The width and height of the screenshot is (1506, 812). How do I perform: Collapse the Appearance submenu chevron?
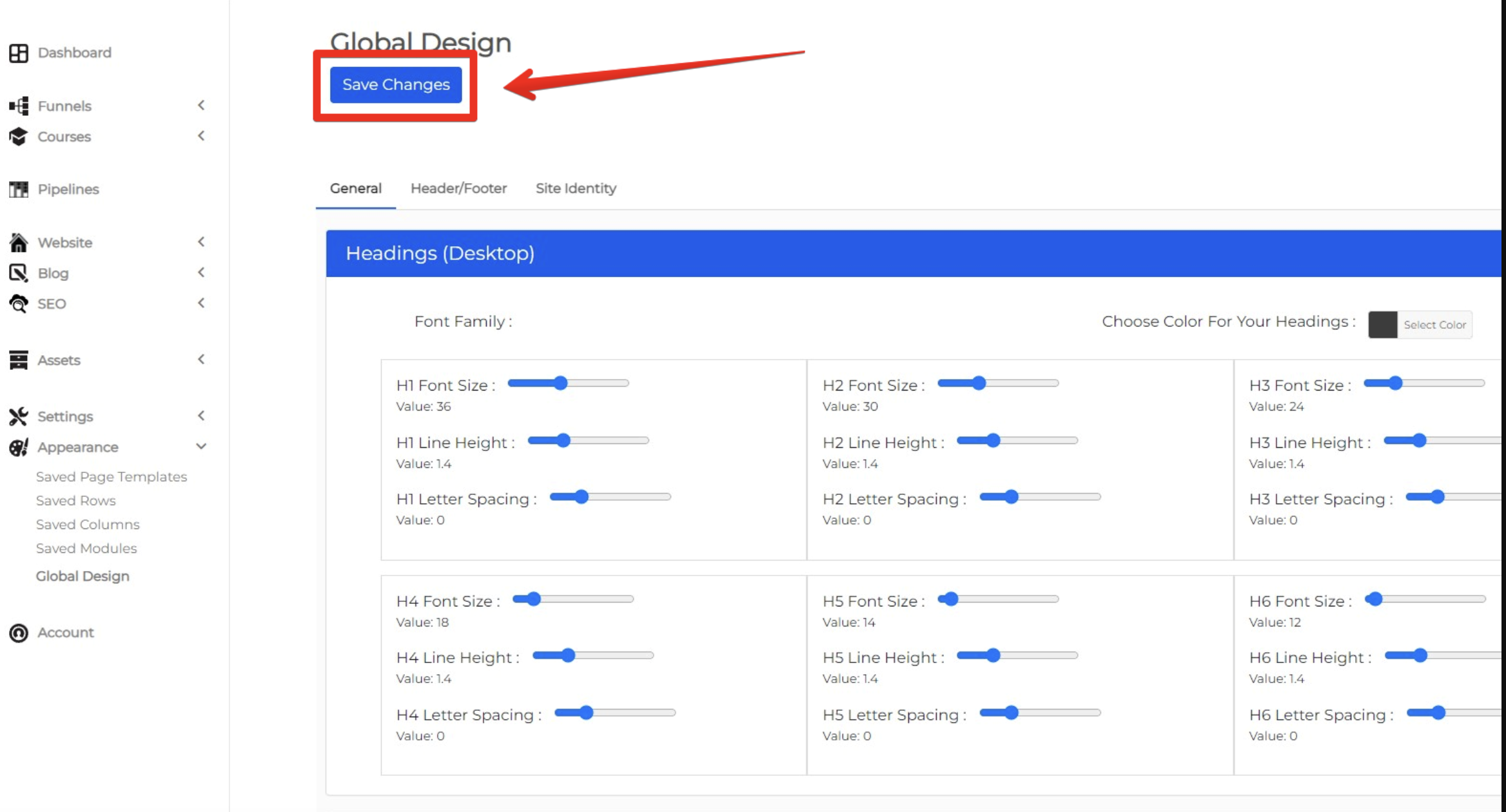pyautogui.click(x=201, y=447)
